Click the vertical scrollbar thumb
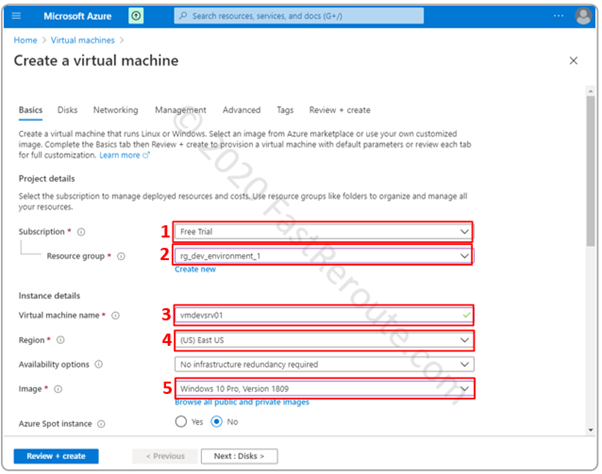 [590, 171]
